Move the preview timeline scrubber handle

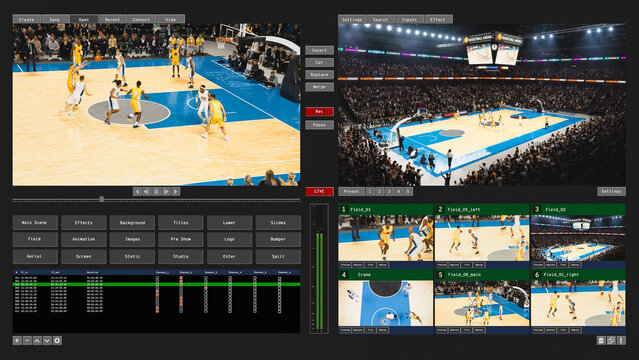[x=101, y=199]
